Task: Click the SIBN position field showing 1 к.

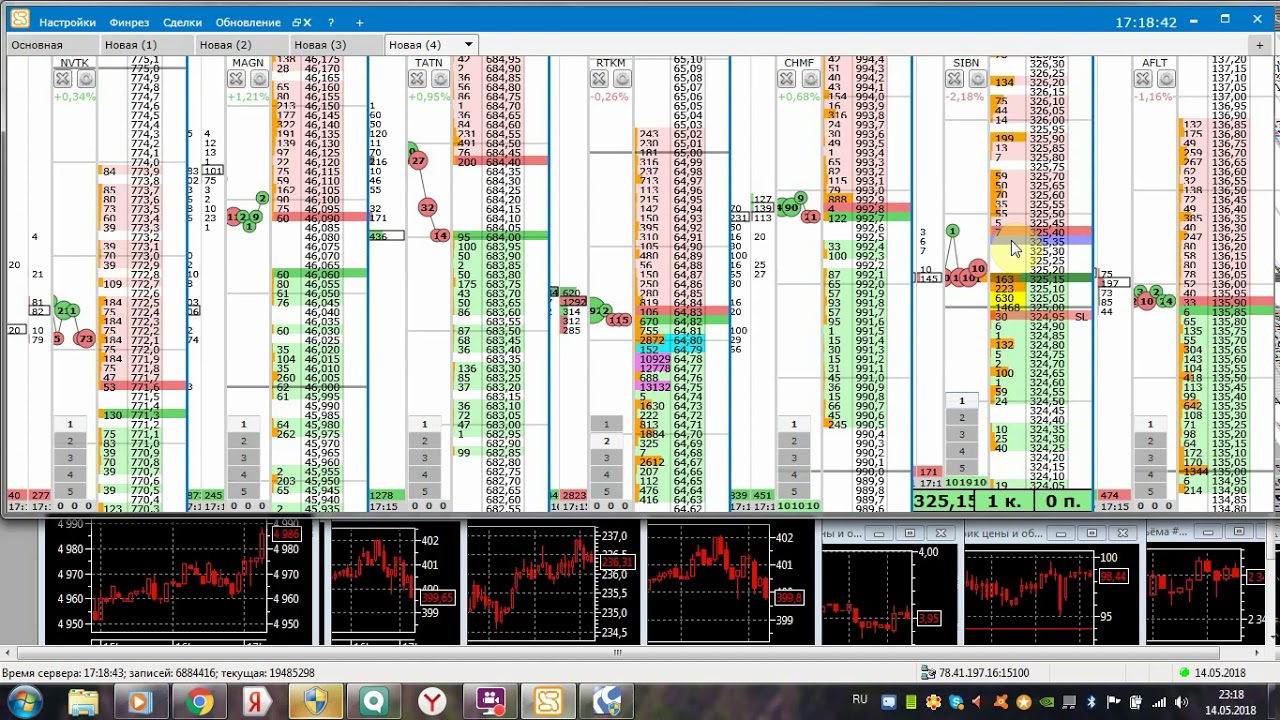Action: [1004, 501]
